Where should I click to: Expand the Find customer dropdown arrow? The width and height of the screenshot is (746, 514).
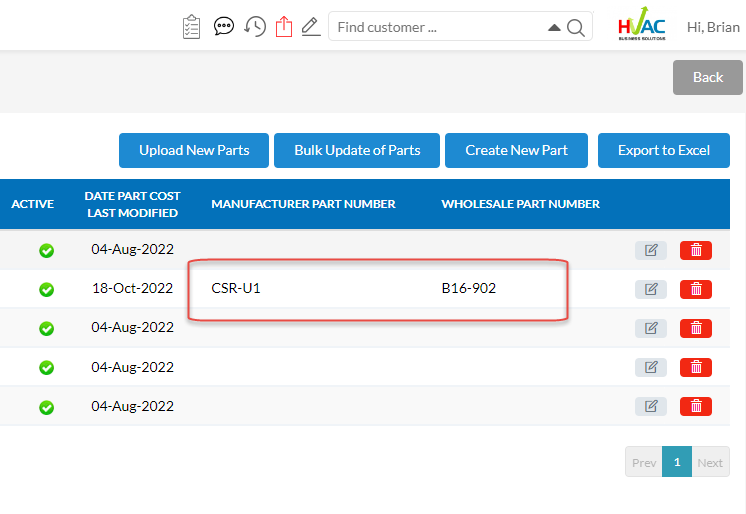pyautogui.click(x=554, y=28)
